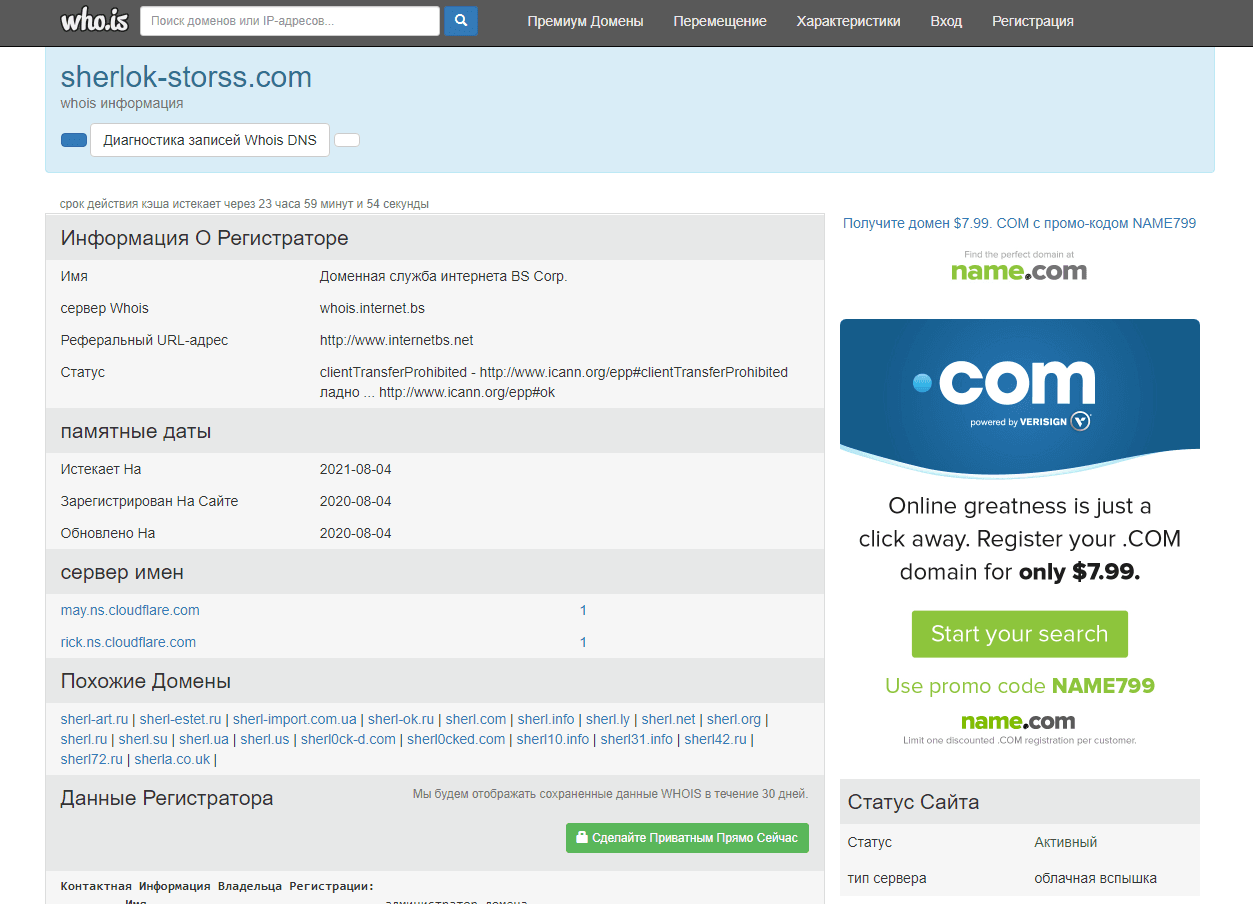Visit the sherl0cked.com similar domain link
Screen dimensions: 1253x904
click(x=456, y=739)
